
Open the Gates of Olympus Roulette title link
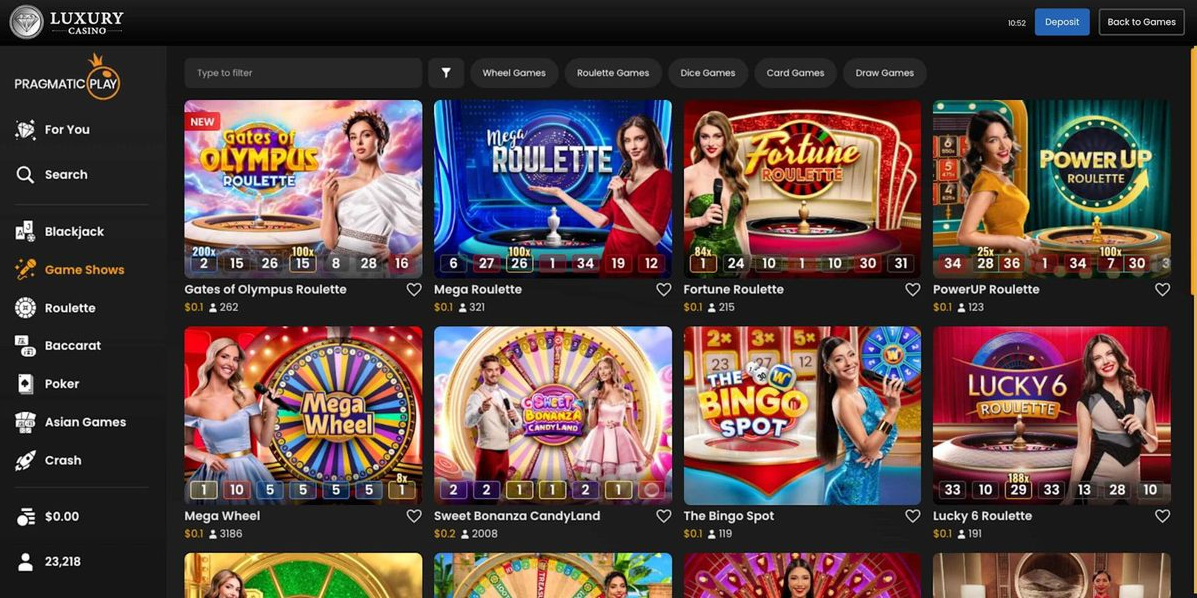(266, 289)
